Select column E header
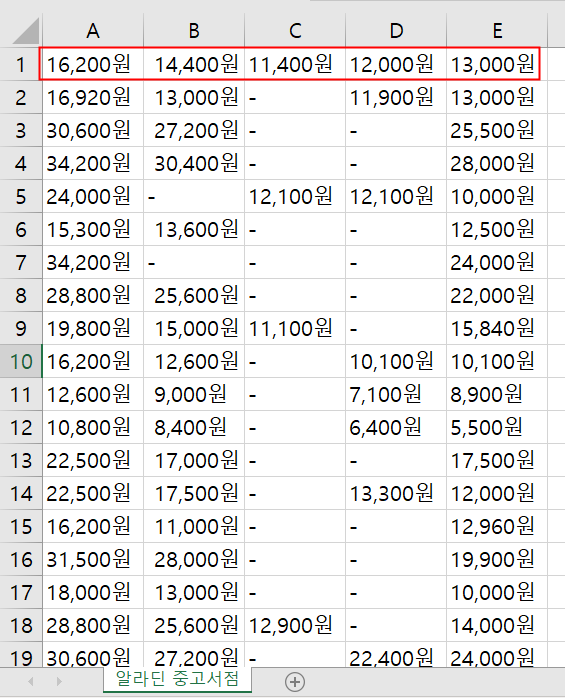This screenshot has height=698, width=565. [497, 31]
